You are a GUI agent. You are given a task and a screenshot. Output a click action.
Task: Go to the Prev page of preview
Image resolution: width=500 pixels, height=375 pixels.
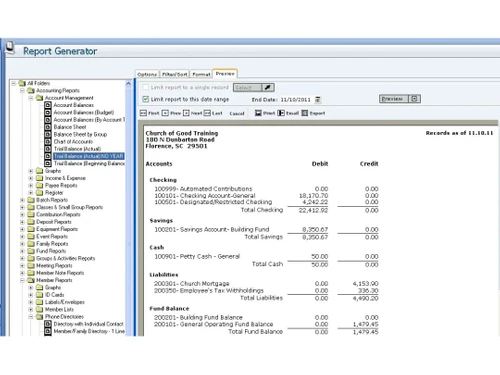[172, 113]
